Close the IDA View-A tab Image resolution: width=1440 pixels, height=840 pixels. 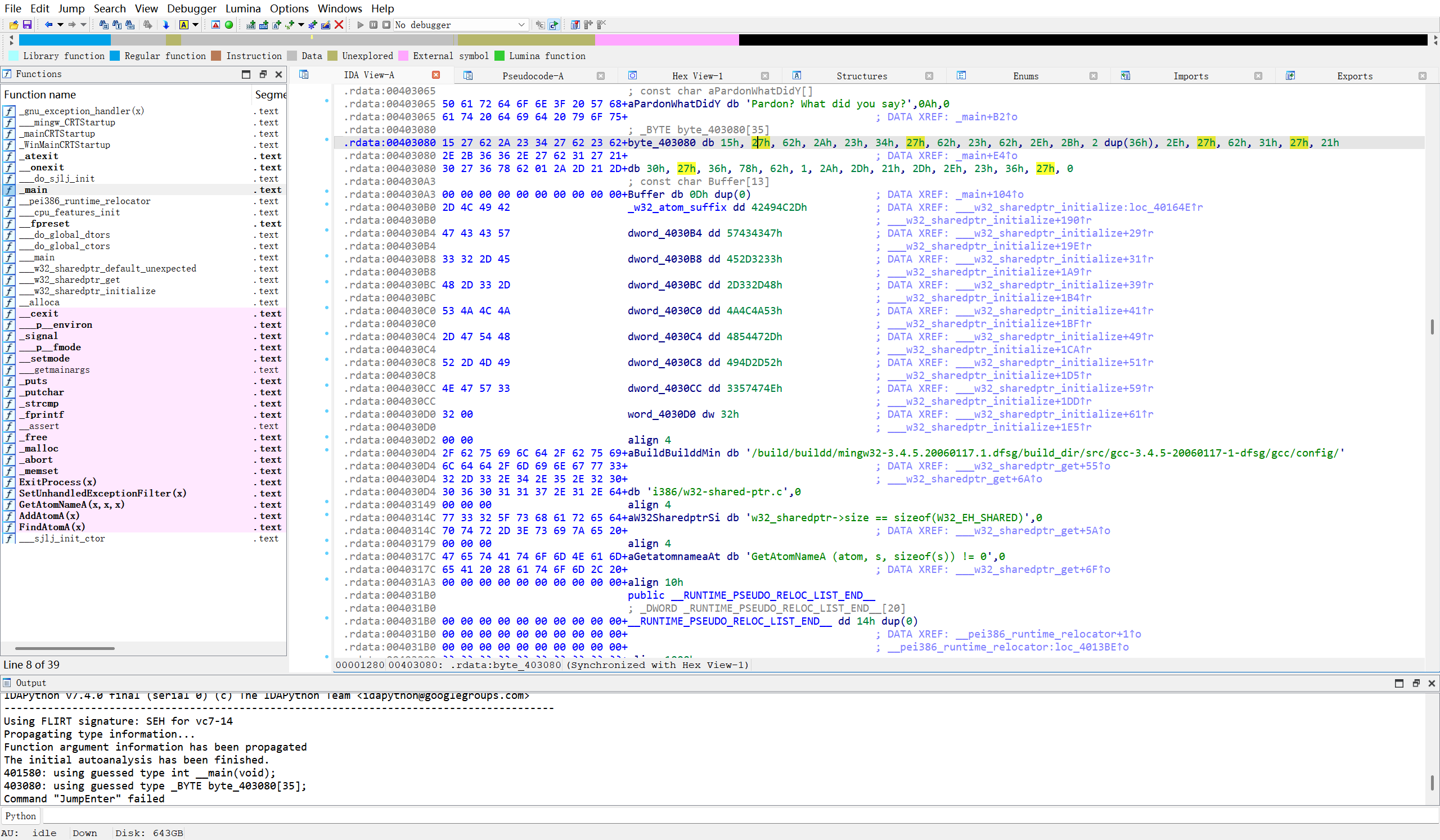436,75
